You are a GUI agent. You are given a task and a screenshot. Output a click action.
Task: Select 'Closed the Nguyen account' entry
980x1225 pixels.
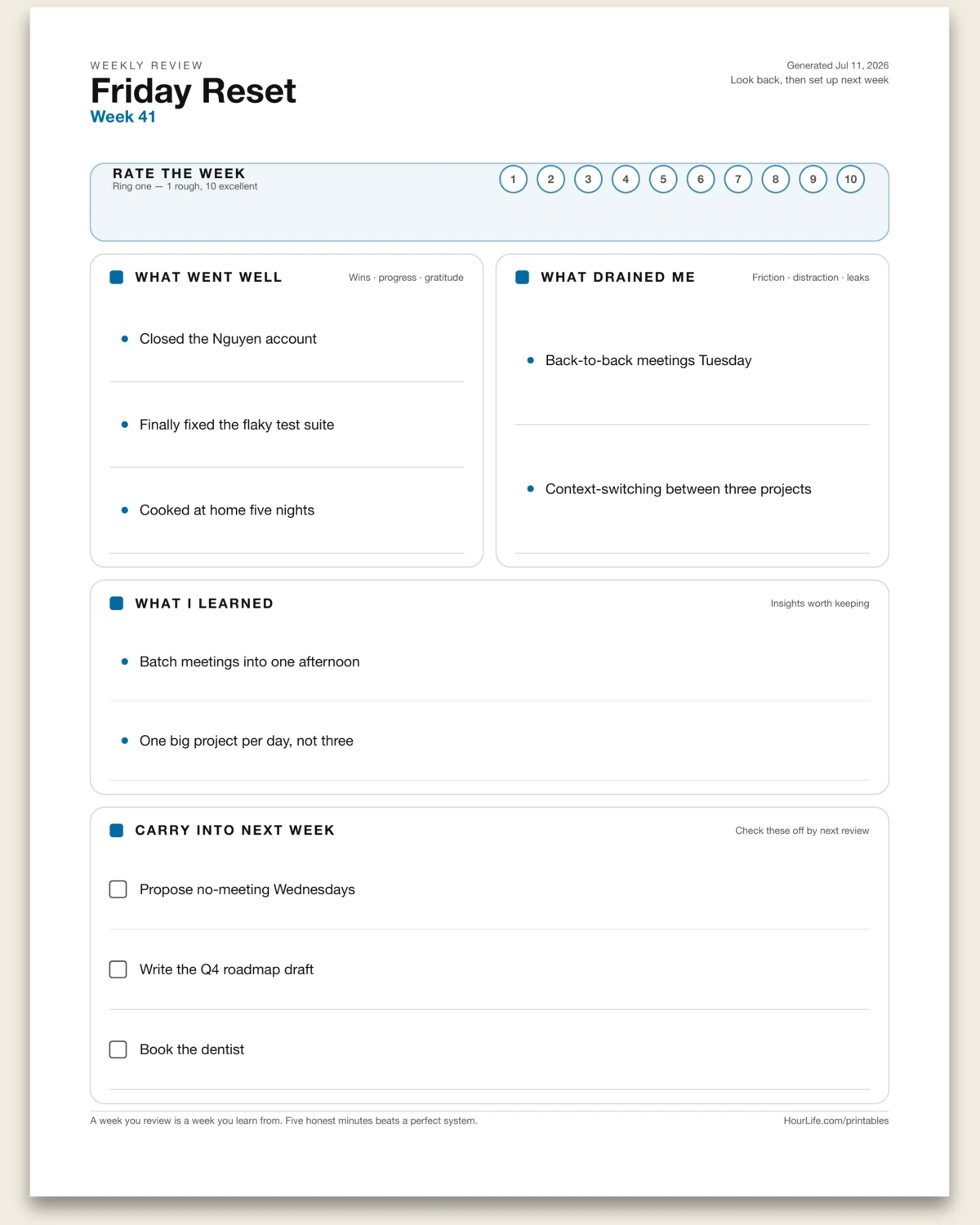coord(228,339)
